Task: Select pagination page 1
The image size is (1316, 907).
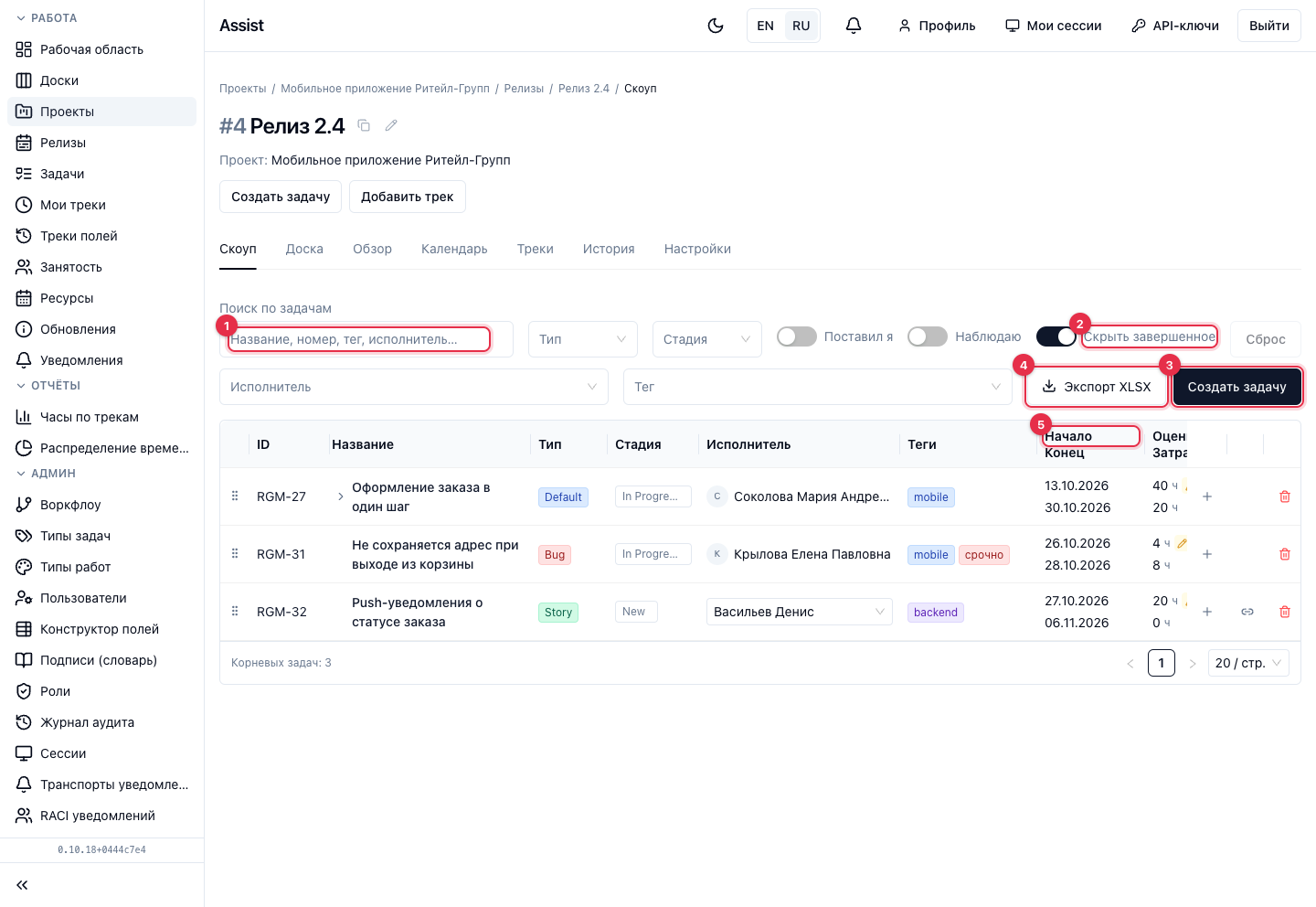Action: (1162, 663)
